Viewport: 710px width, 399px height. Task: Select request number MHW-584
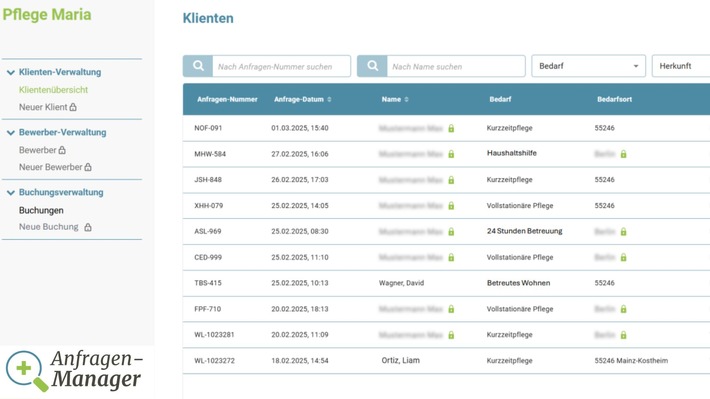210,154
